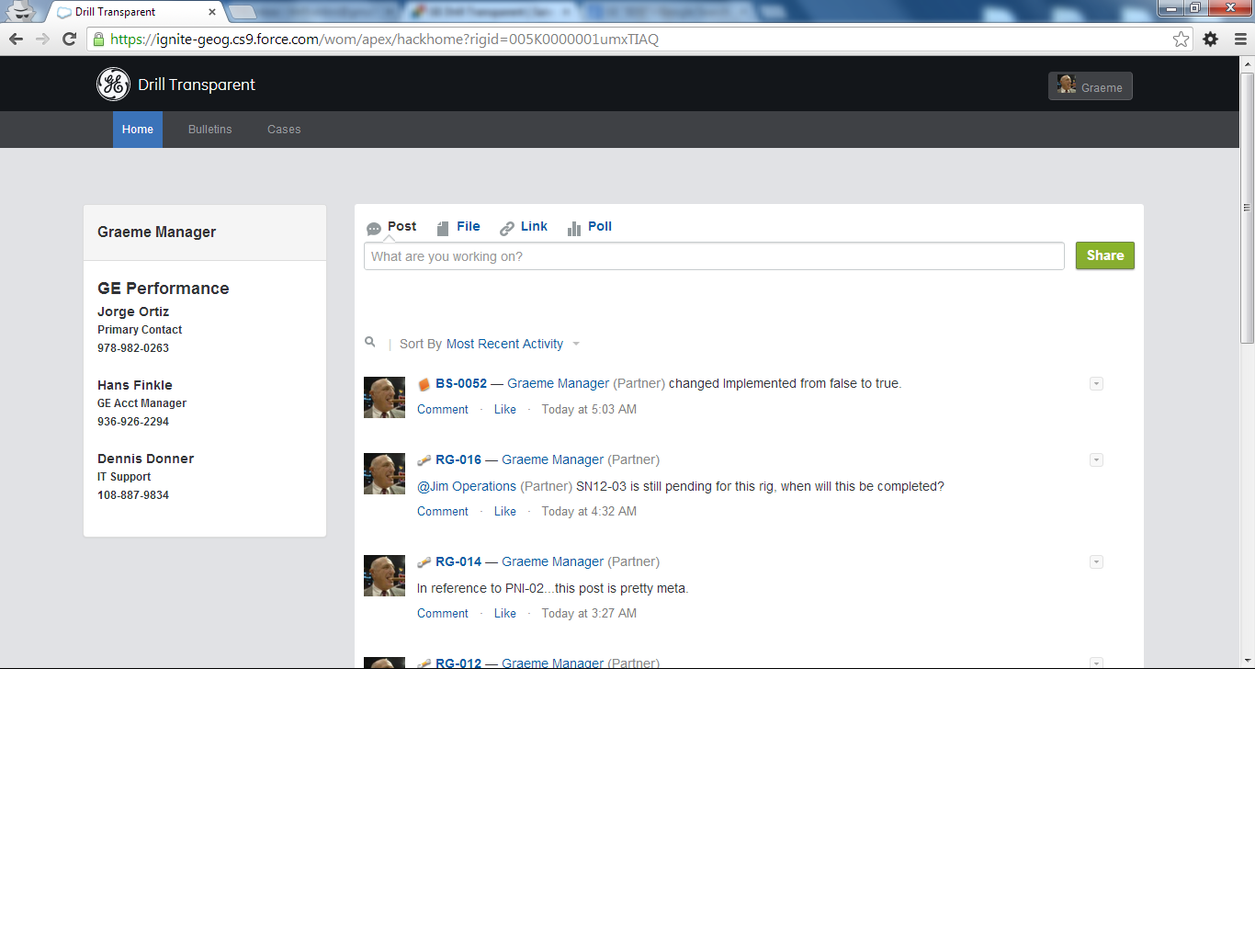Like the RG-016 post
The height and width of the screenshot is (952, 1255).
(x=504, y=511)
